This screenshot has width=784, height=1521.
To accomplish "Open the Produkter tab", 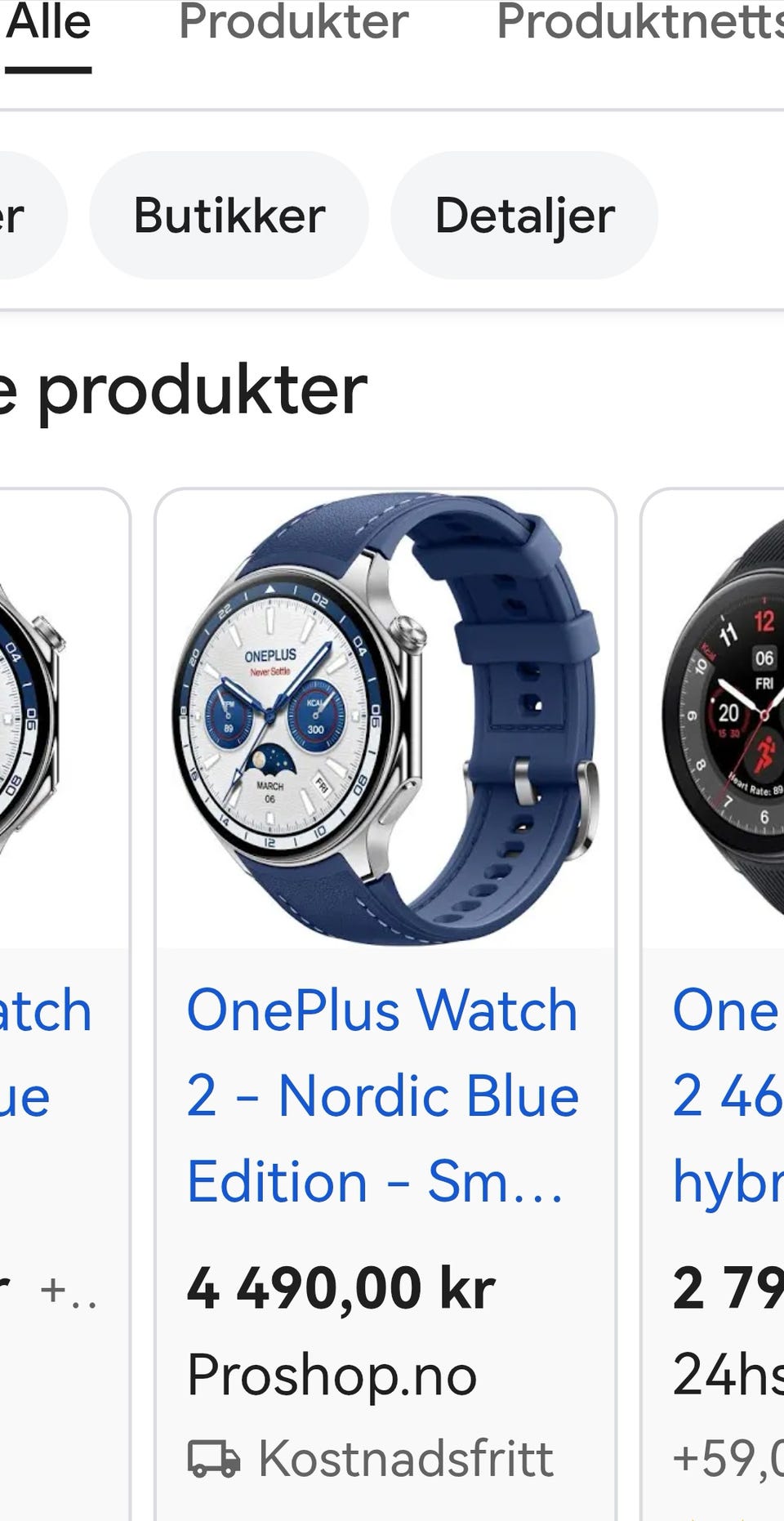I will pos(293,23).
